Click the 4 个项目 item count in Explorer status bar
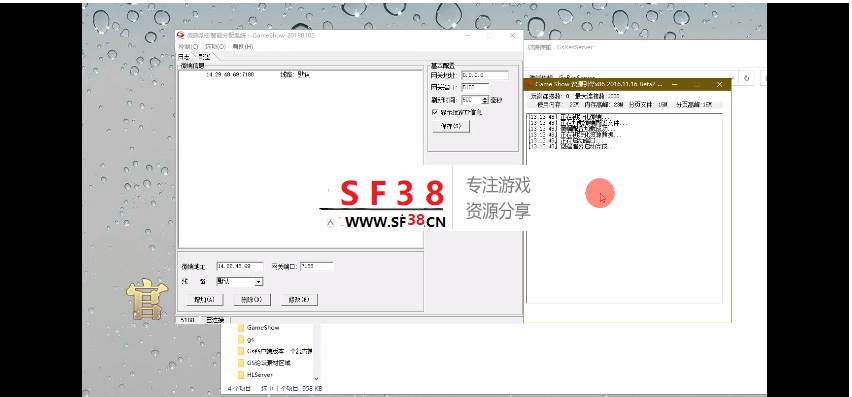This screenshot has width=852, height=397. coord(240,389)
